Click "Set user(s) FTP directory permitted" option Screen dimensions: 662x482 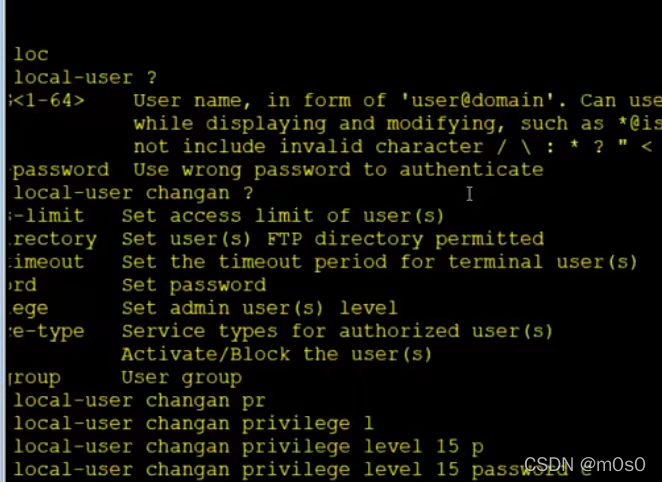pos(332,238)
